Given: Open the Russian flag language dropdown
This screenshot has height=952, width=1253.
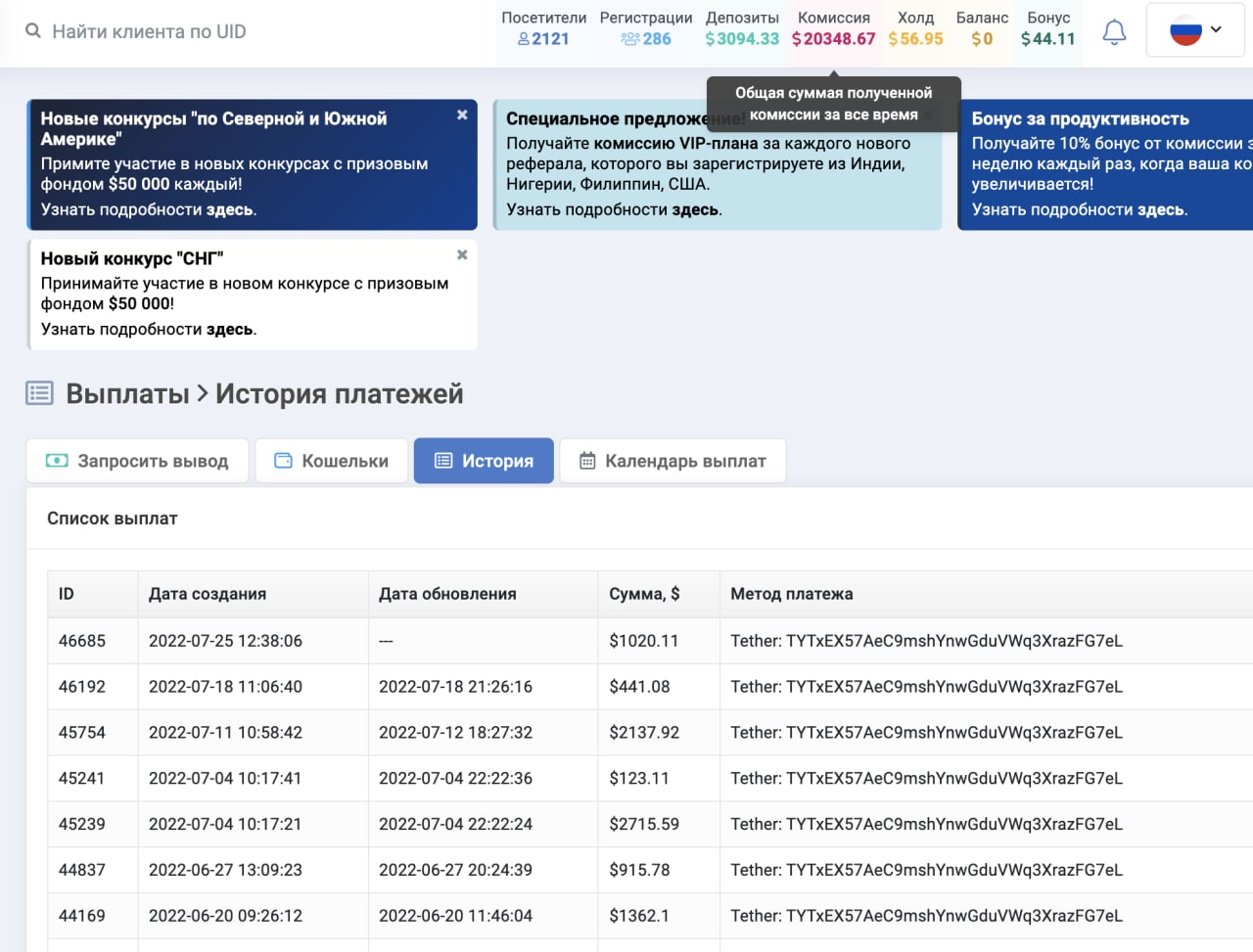Looking at the screenshot, I should [x=1196, y=30].
